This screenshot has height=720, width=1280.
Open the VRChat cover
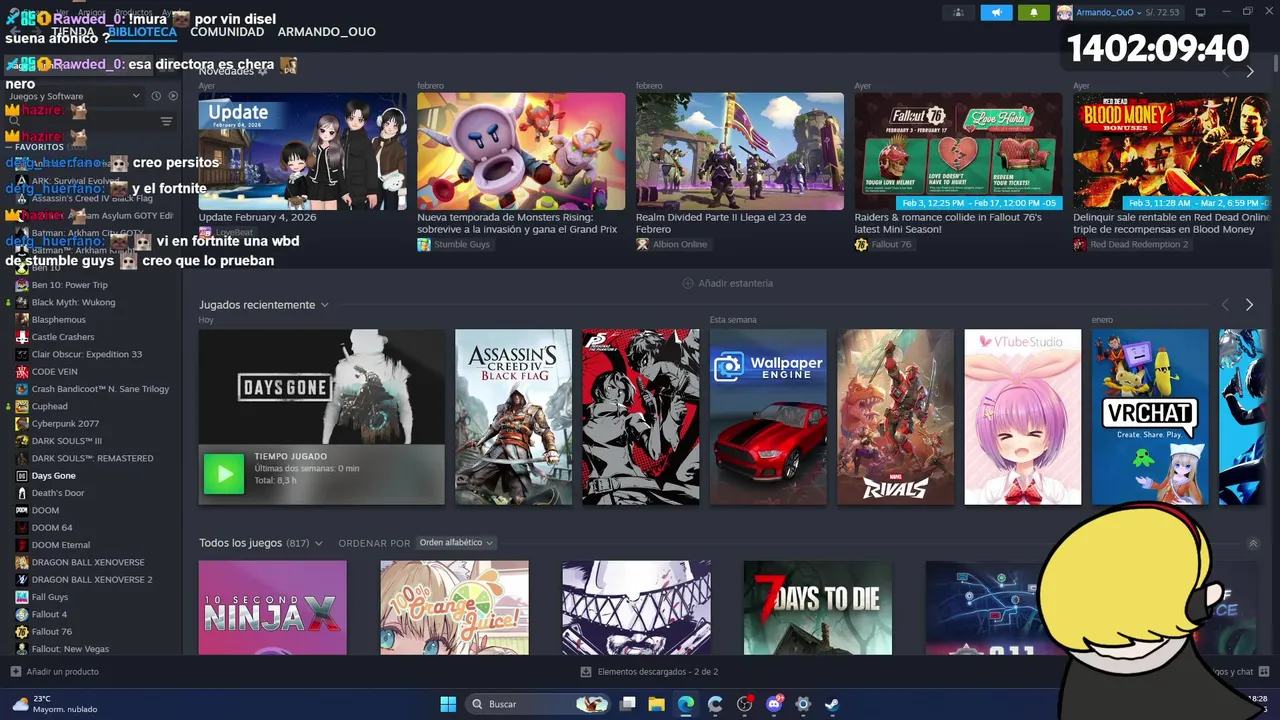tap(1150, 417)
